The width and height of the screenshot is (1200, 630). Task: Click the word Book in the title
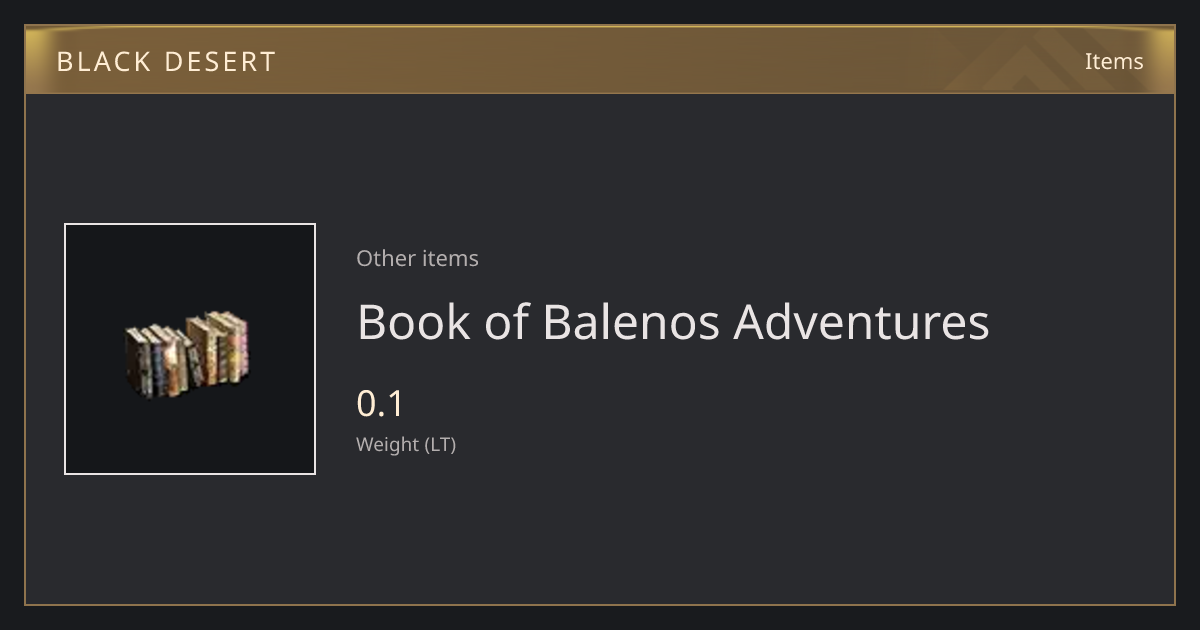pos(415,322)
